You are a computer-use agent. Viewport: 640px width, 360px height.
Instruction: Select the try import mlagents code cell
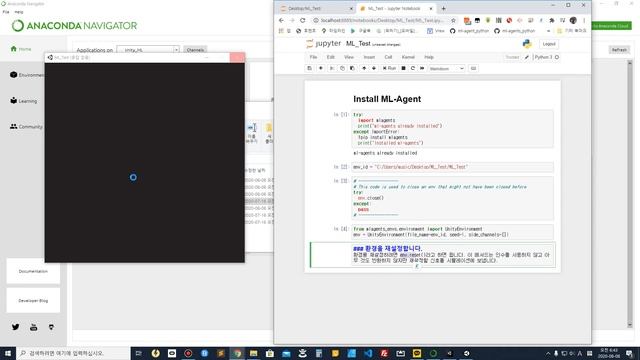(x=452, y=129)
